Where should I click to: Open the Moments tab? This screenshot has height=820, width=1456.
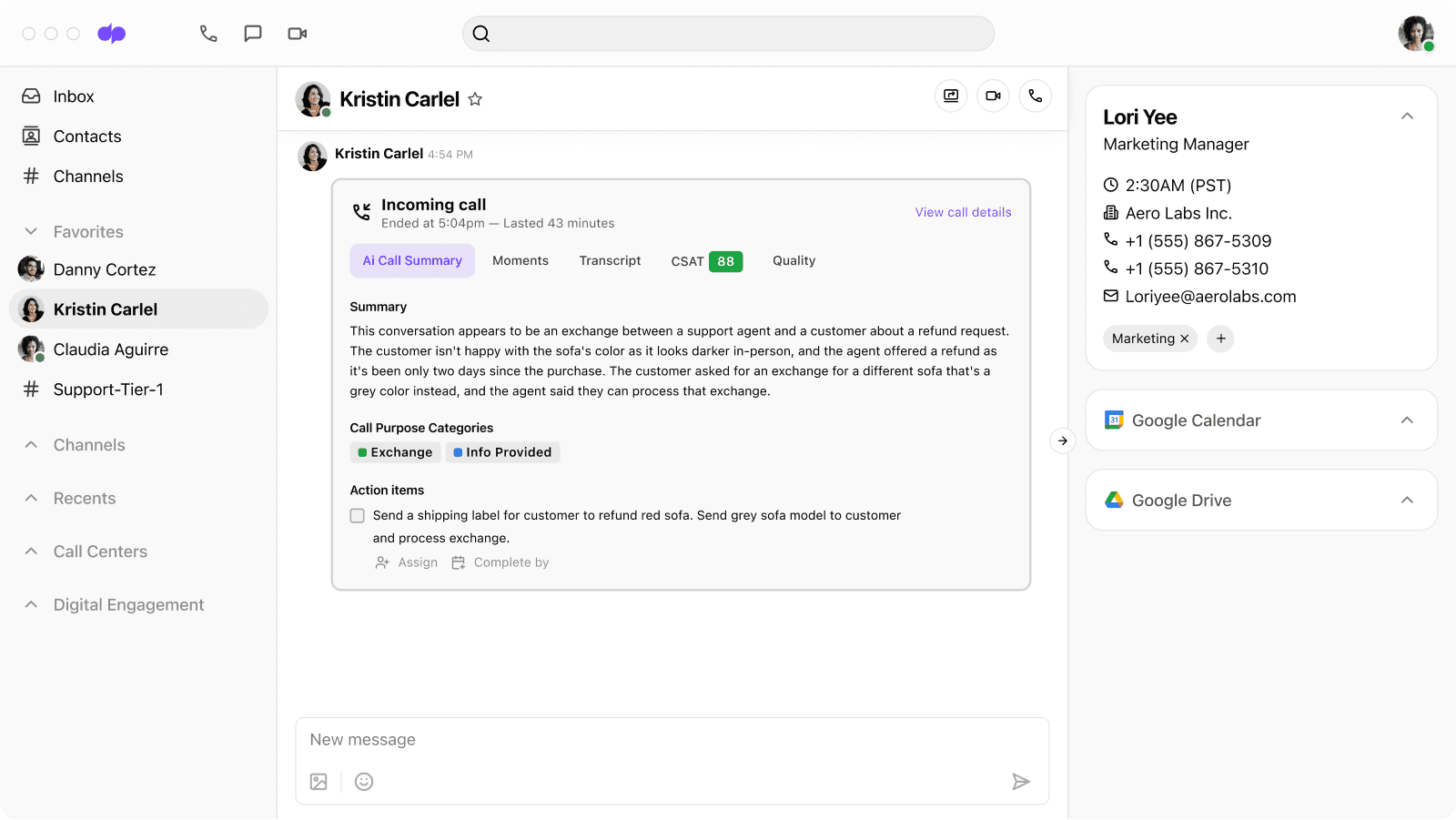[521, 261]
